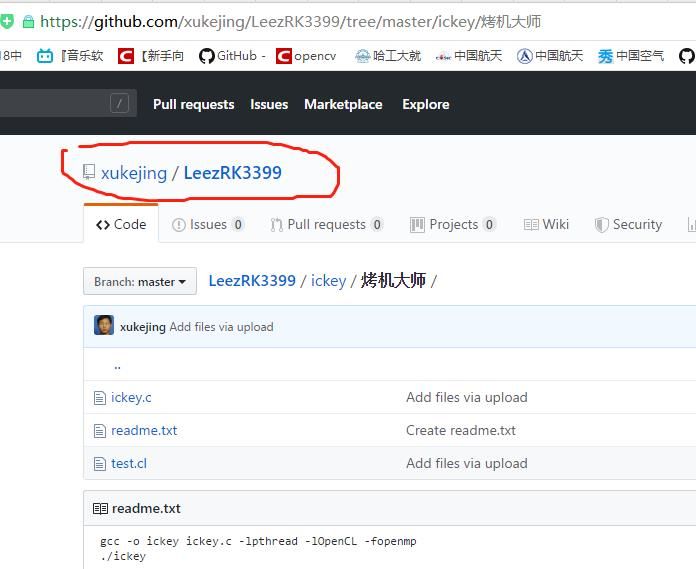Switch to the repository Issues tab
The image size is (696, 569).
208,225
